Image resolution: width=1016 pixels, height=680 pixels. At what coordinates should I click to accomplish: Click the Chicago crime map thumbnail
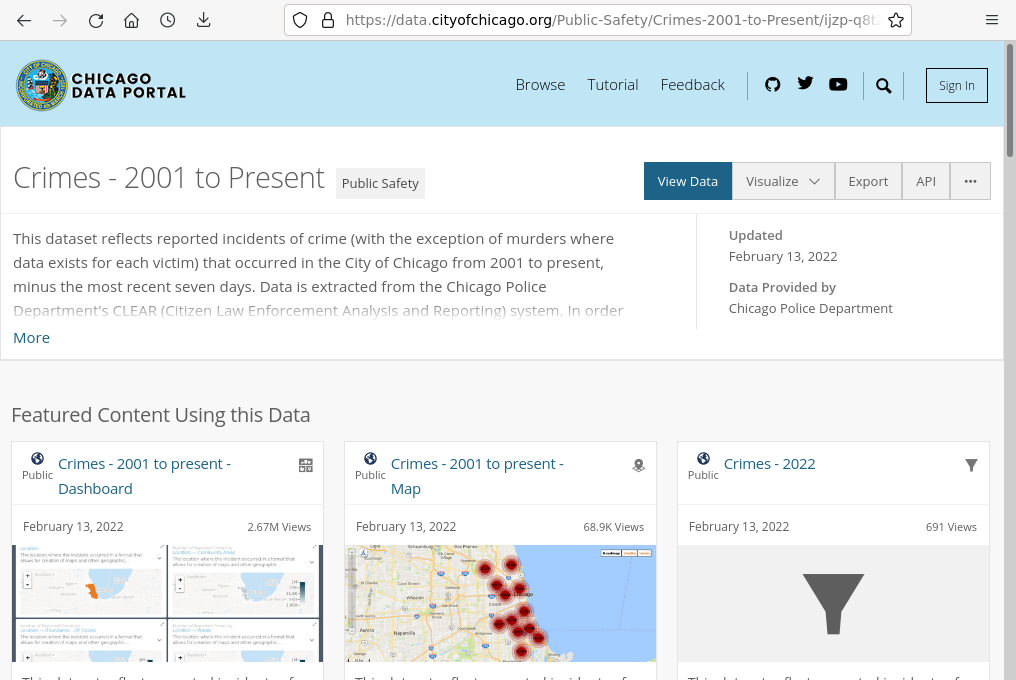500,603
